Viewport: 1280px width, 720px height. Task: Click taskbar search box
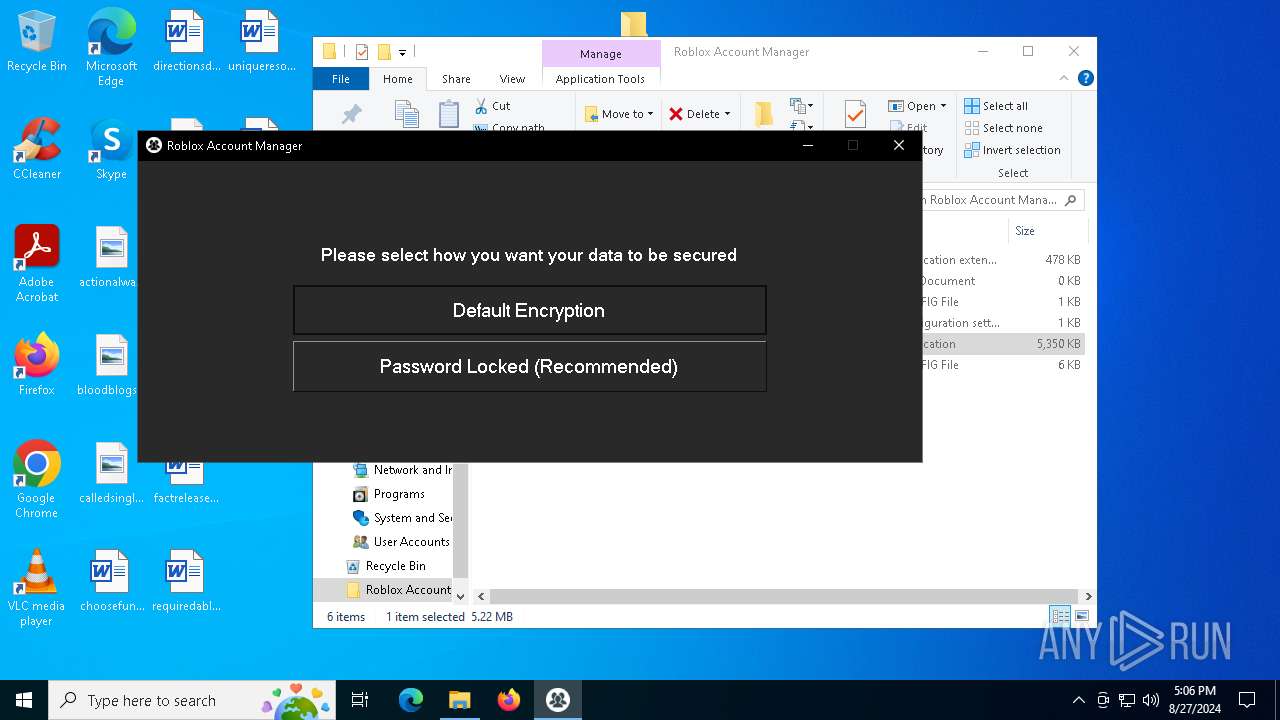[192, 700]
